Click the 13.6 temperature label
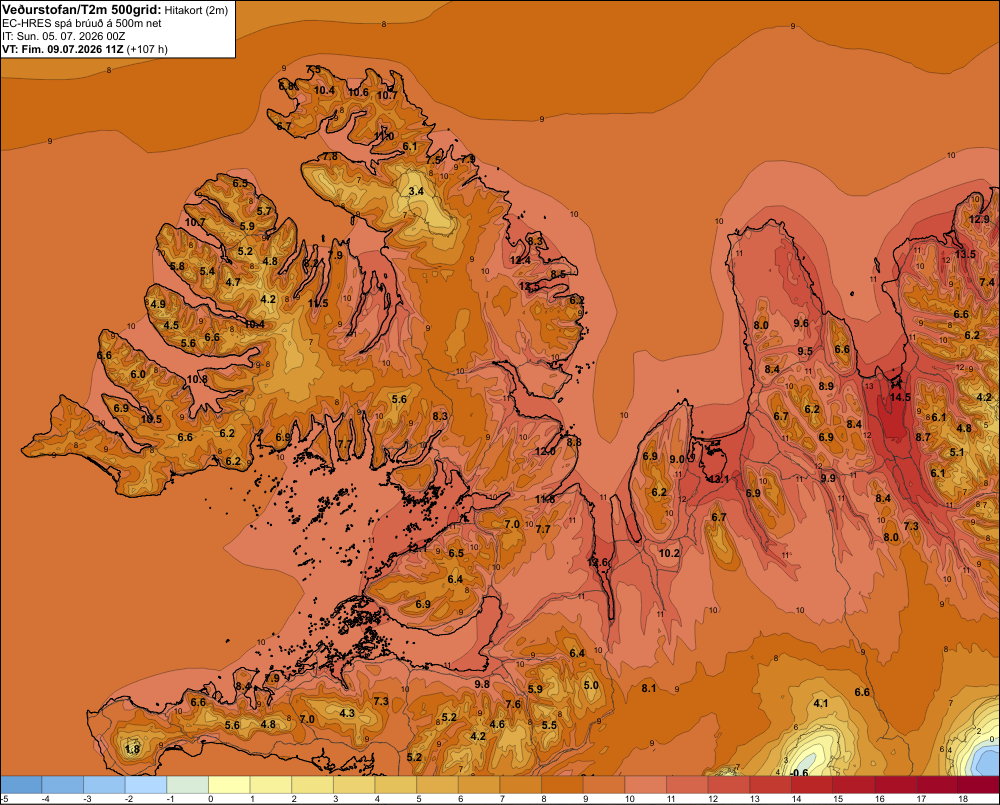The width and height of the screenshot is (1000, 805). [598, 562]
